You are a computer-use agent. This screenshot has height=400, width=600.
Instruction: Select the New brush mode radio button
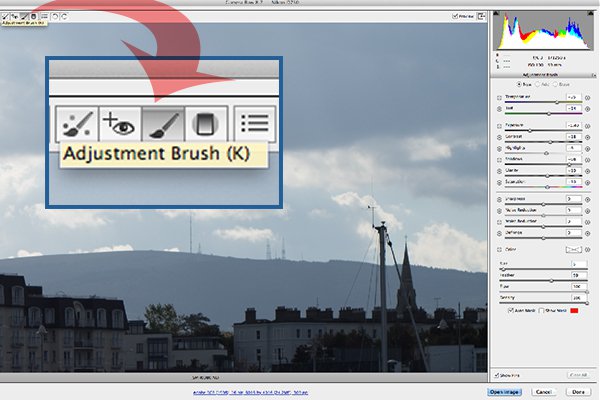point(519,84)
